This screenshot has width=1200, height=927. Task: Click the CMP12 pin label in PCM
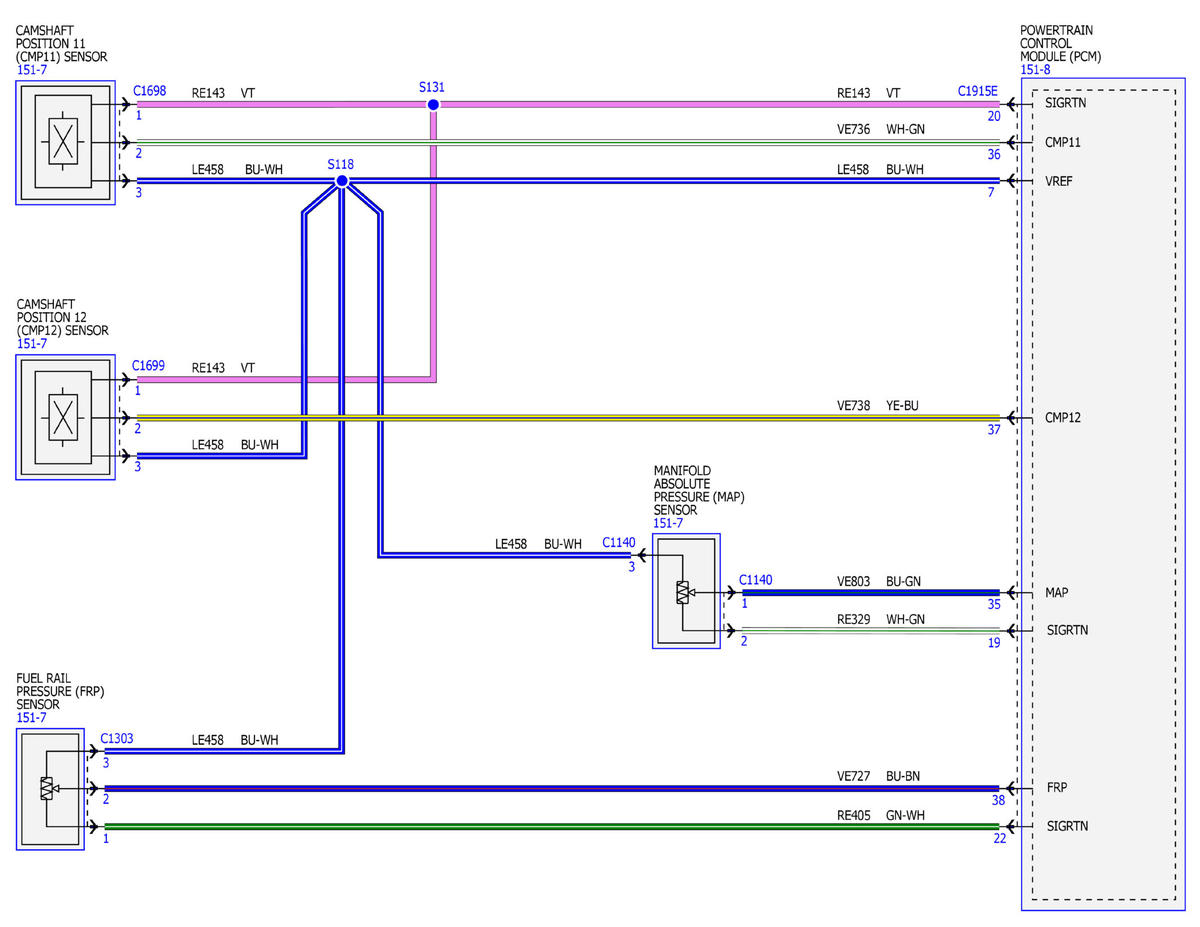pyautogui.click(x=1063, y=418)
